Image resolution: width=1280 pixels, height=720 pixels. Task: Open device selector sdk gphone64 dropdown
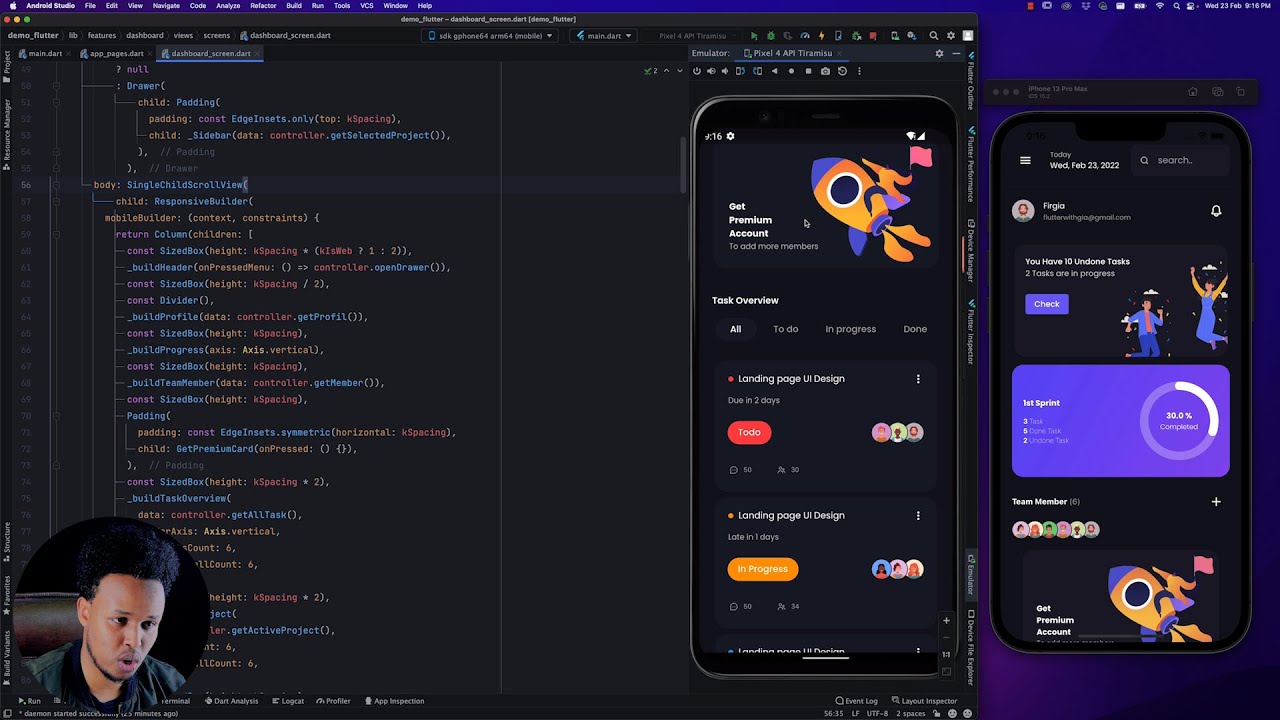pos(489,36)
